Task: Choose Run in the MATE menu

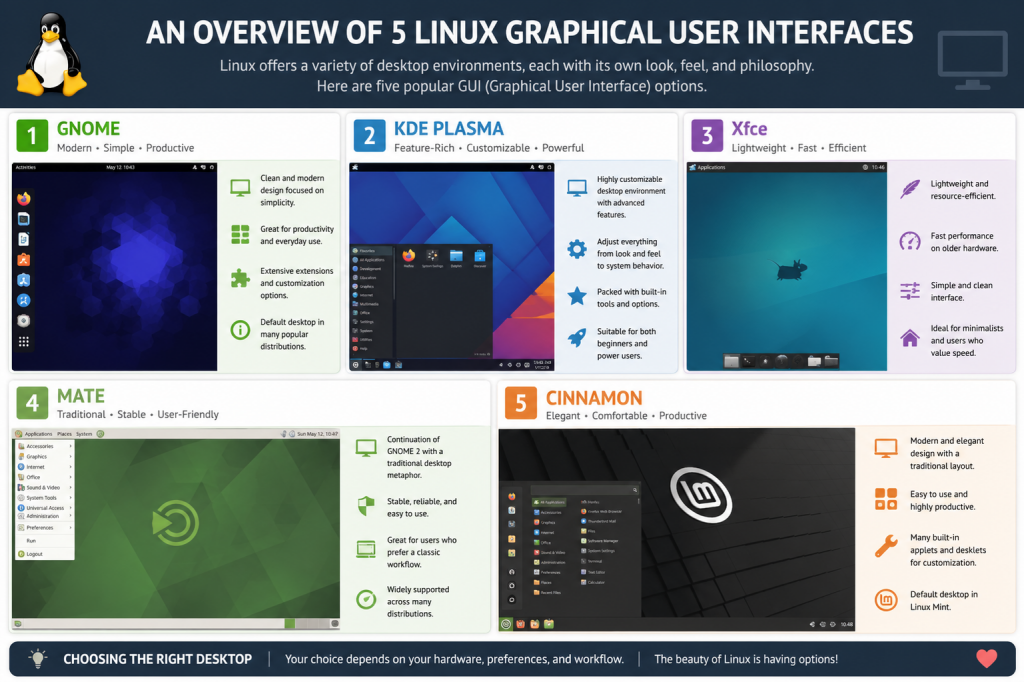Action: 44,541
